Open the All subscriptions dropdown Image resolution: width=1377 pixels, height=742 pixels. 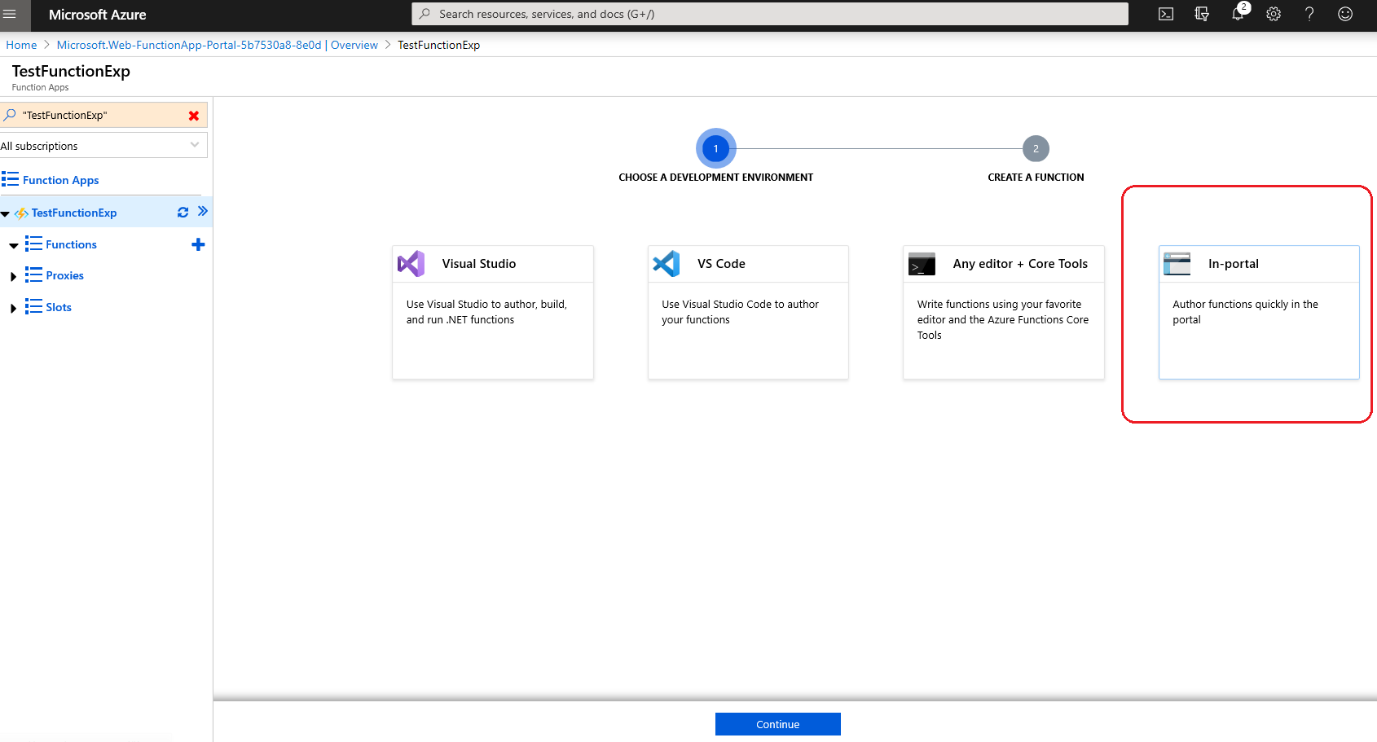[x=104, y=146]
